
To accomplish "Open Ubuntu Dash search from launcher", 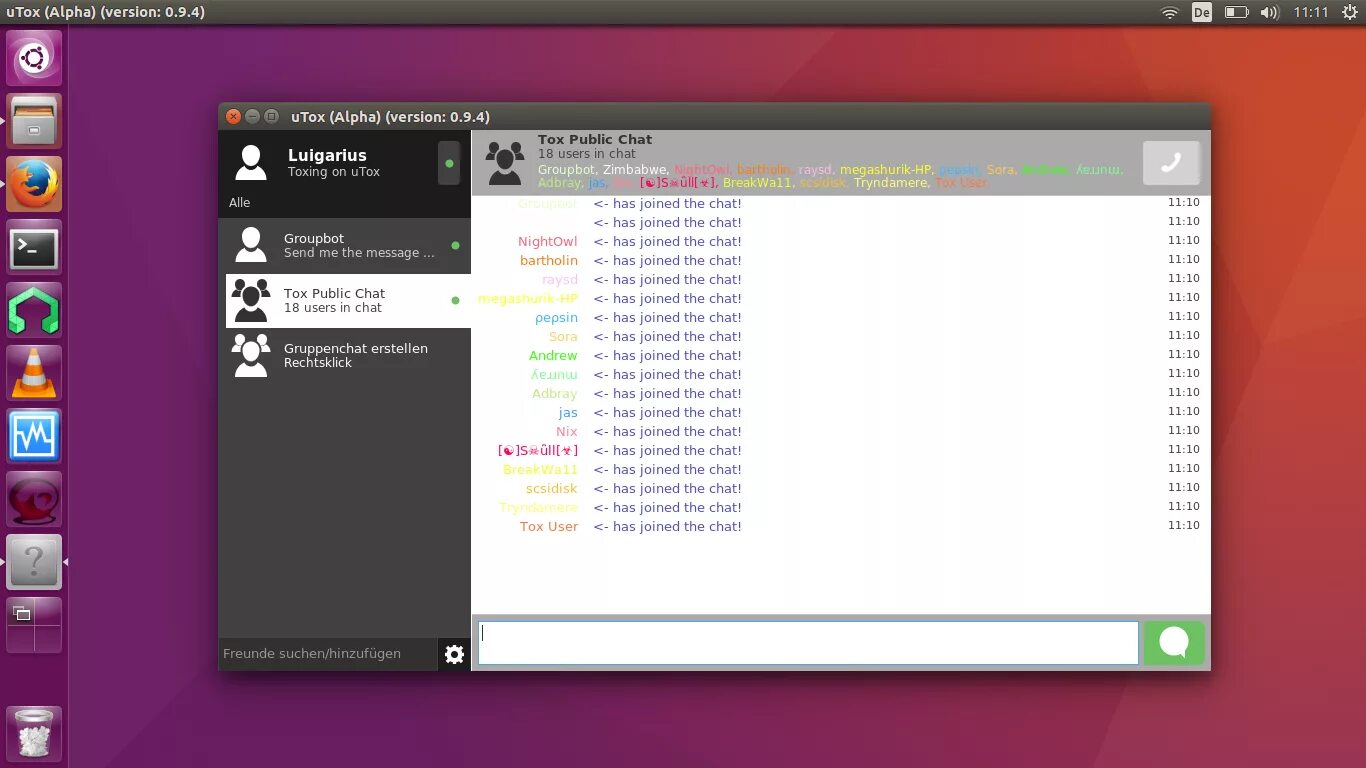I will (x=34, y=58).
